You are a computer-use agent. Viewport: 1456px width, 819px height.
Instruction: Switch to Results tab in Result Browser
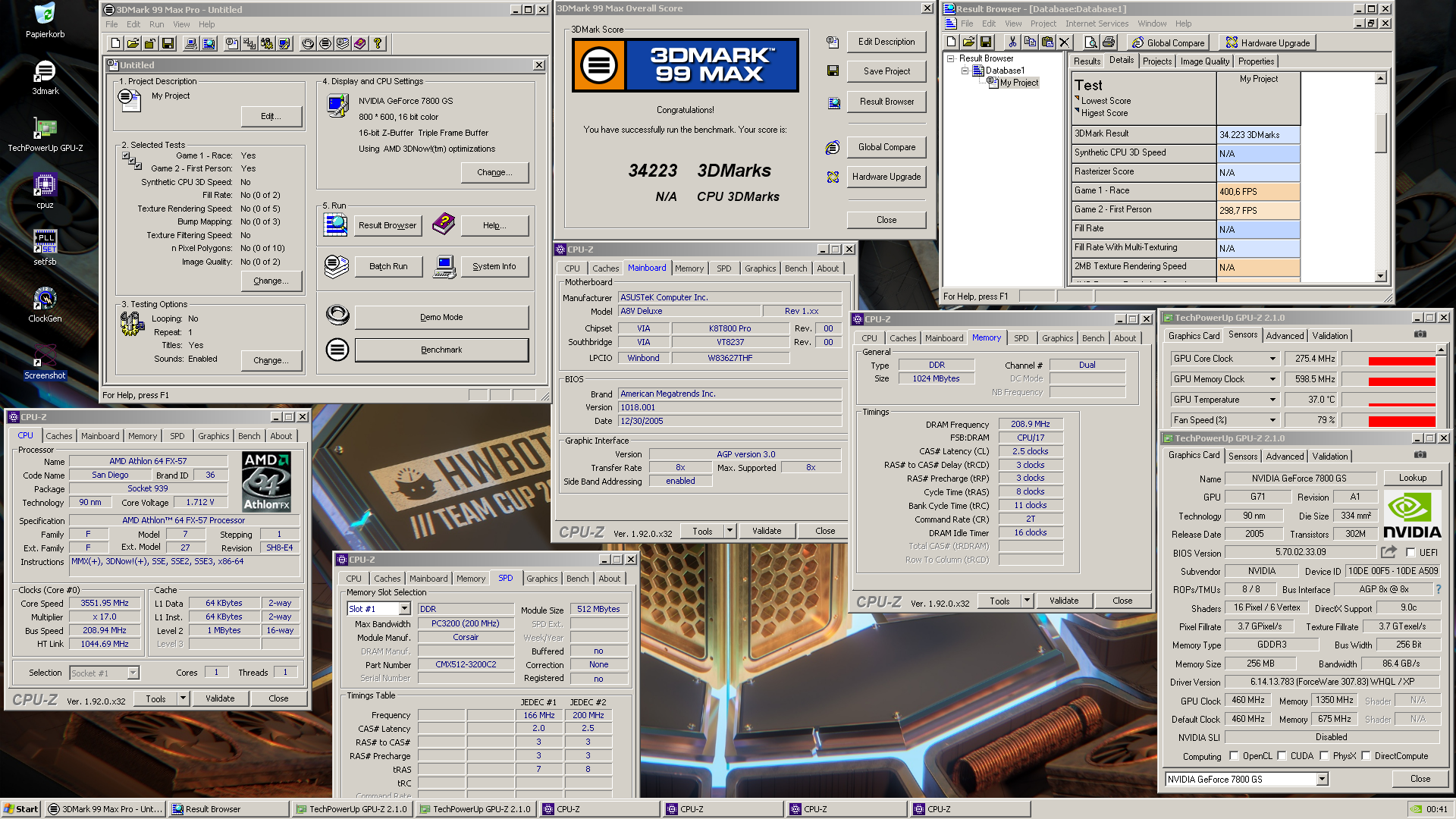(1087, 61)
